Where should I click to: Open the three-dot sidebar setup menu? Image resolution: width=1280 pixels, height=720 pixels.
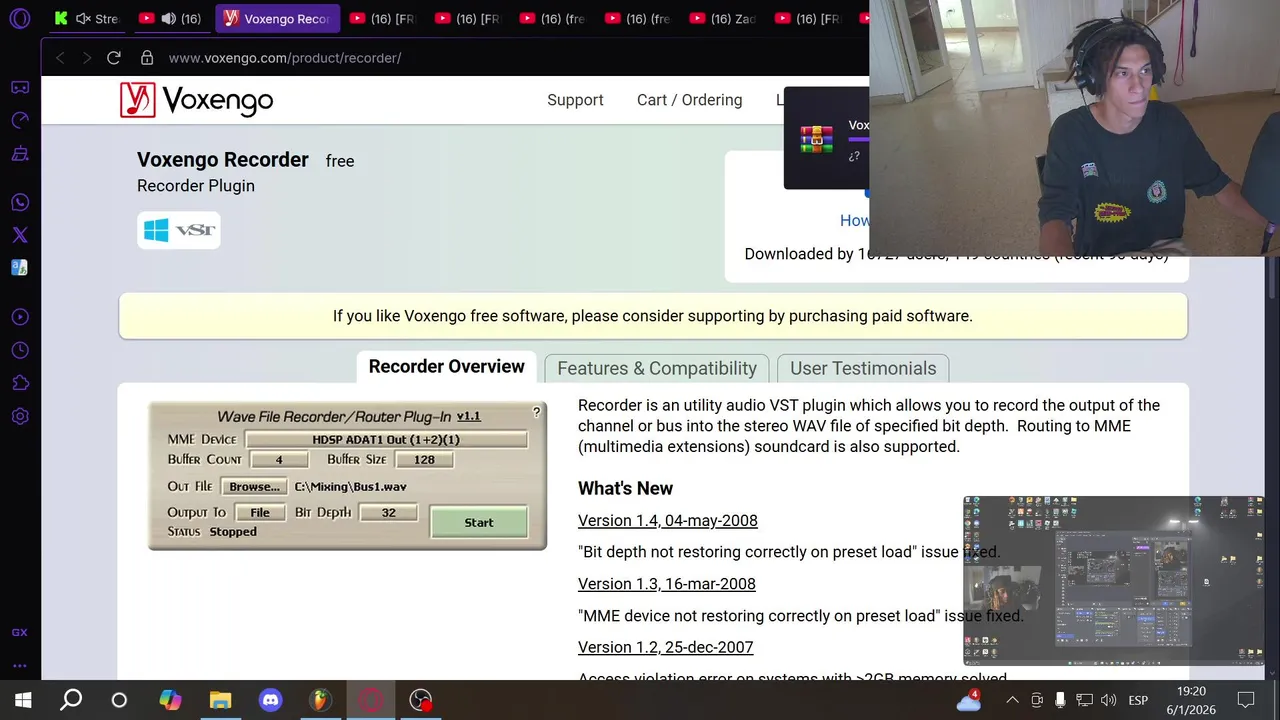pyautogui.click(x=19, y=665)
